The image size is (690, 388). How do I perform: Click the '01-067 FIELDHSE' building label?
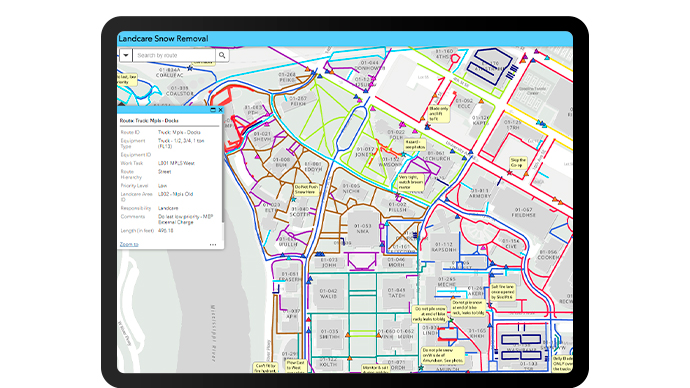click(x=524, y=212)
